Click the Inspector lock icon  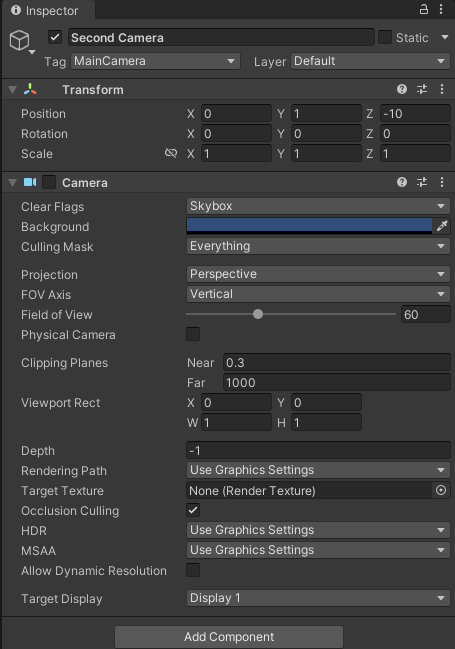click(x=424, y=10)
